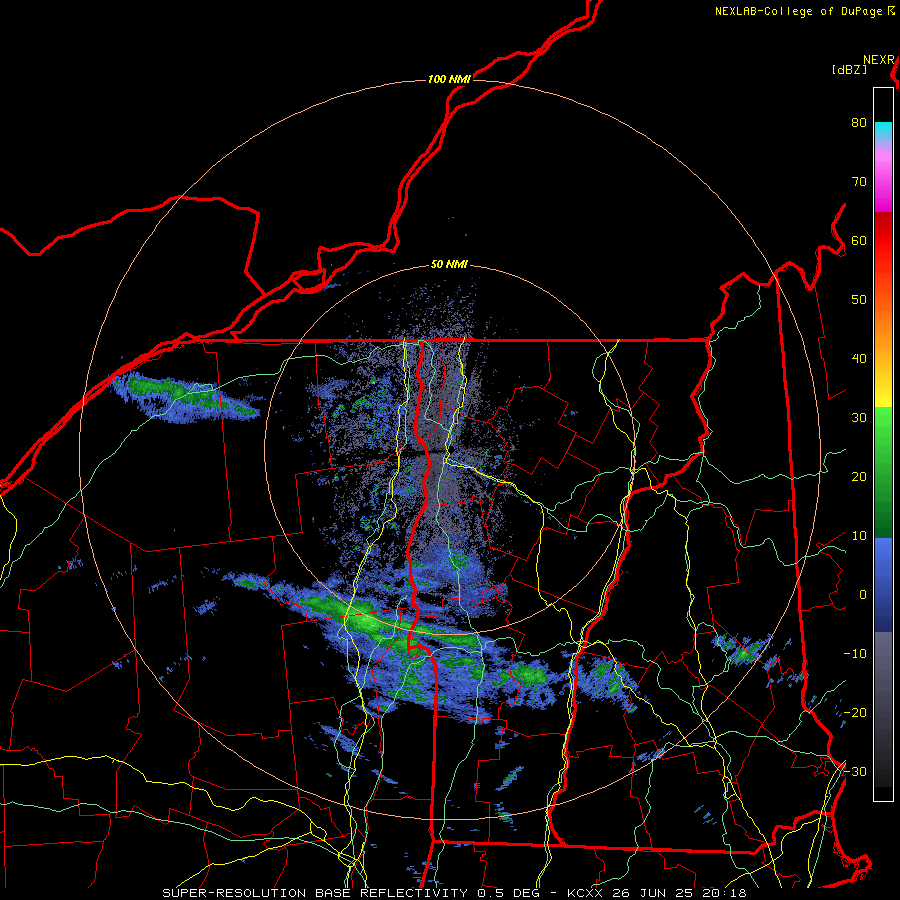
Task: Click the 100 NMI range ring label
Action: point(449,79)
